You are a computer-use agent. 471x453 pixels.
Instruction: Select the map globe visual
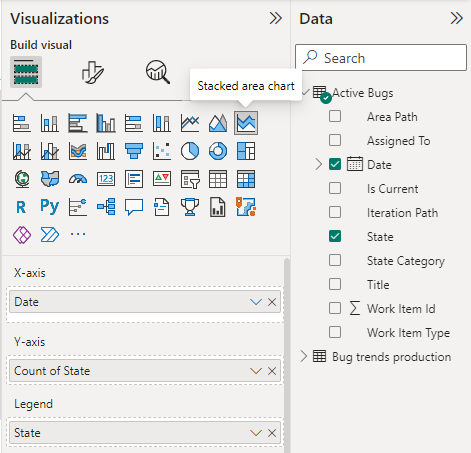[22, 179]
